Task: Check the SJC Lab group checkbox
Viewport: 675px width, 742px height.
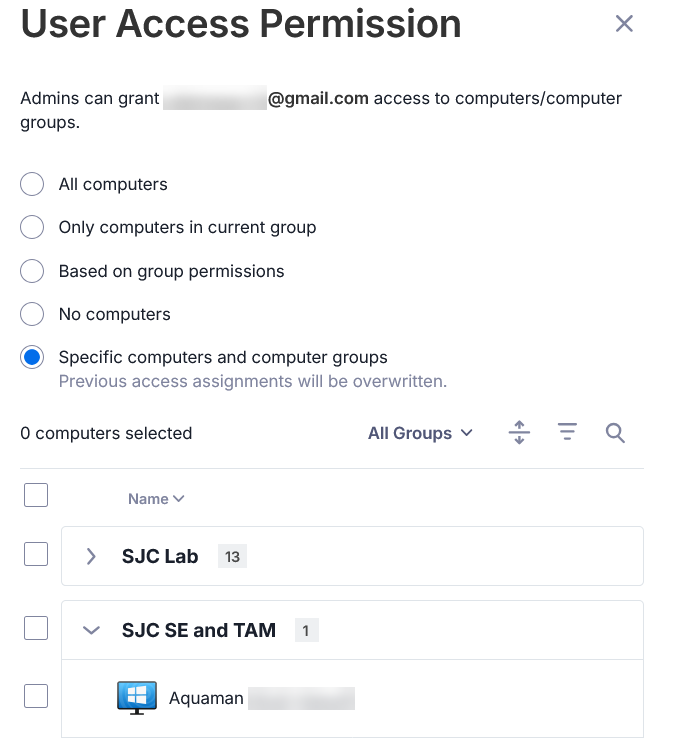Action: pos(36,554)
